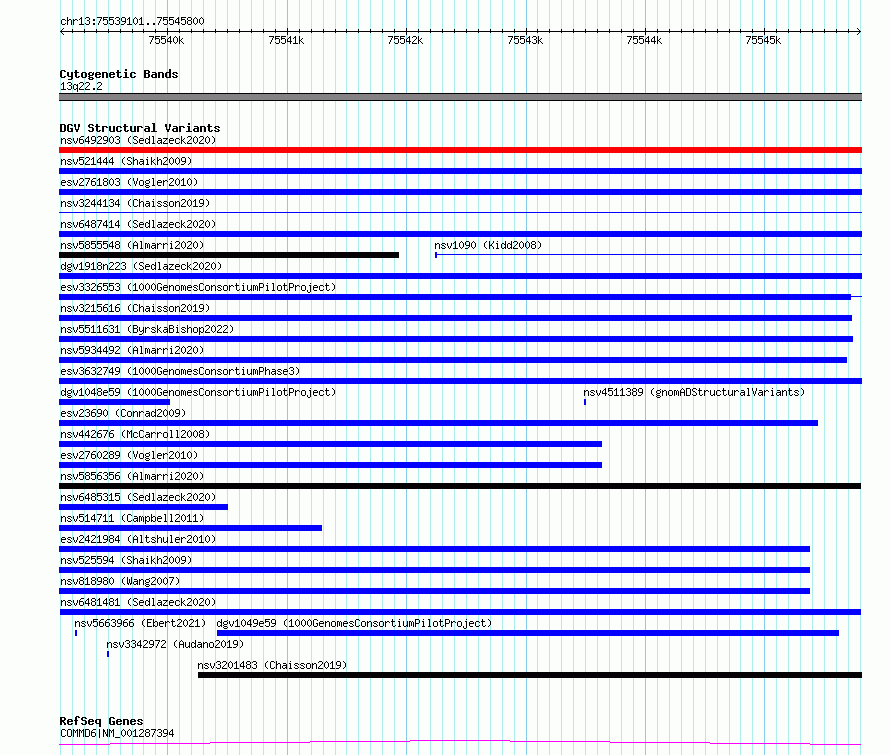Image resolution: width=890 pixels, height=755 pixels.
Task: Click the DGV Structural Variants track title
Action: (x=140, y=128)
